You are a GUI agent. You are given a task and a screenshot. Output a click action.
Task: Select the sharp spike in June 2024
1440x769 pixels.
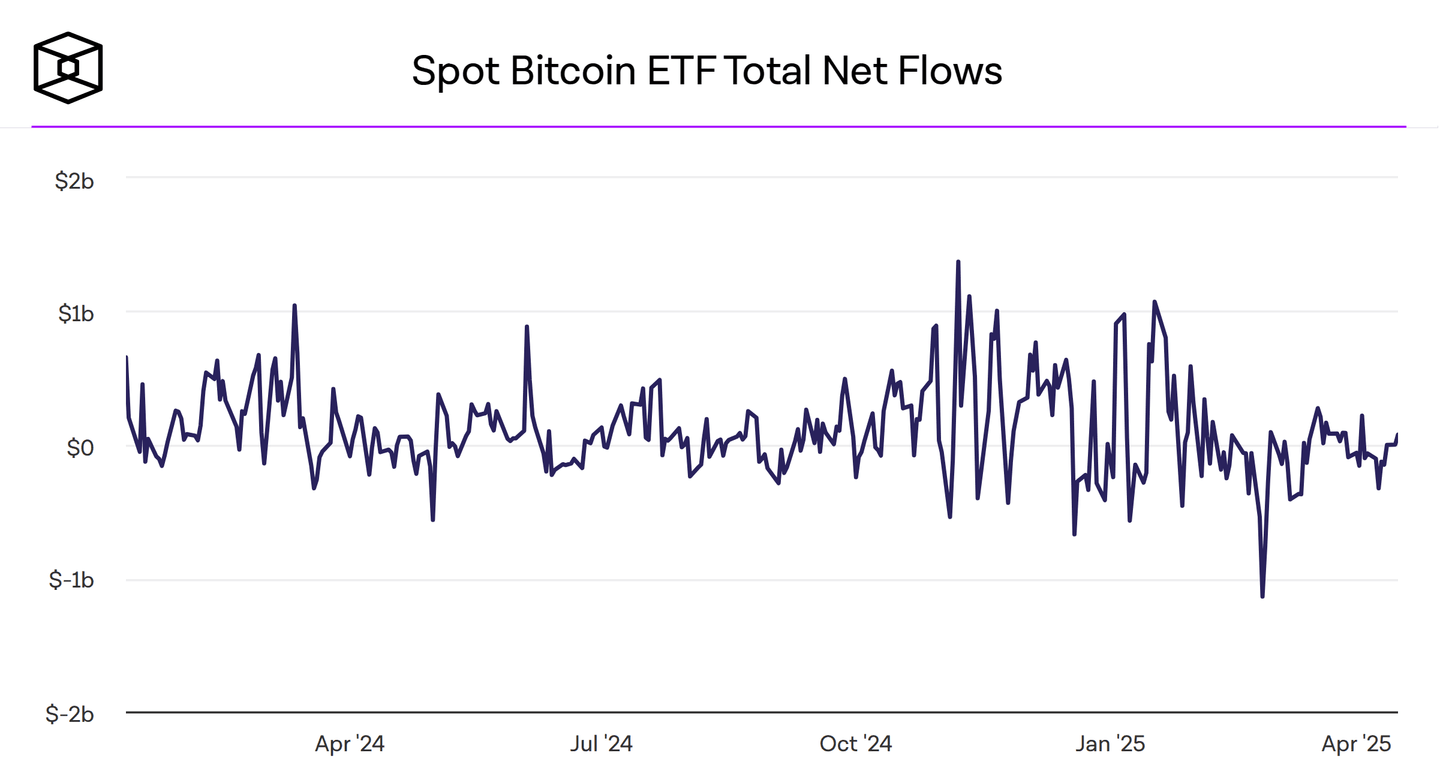coord(527,327)
